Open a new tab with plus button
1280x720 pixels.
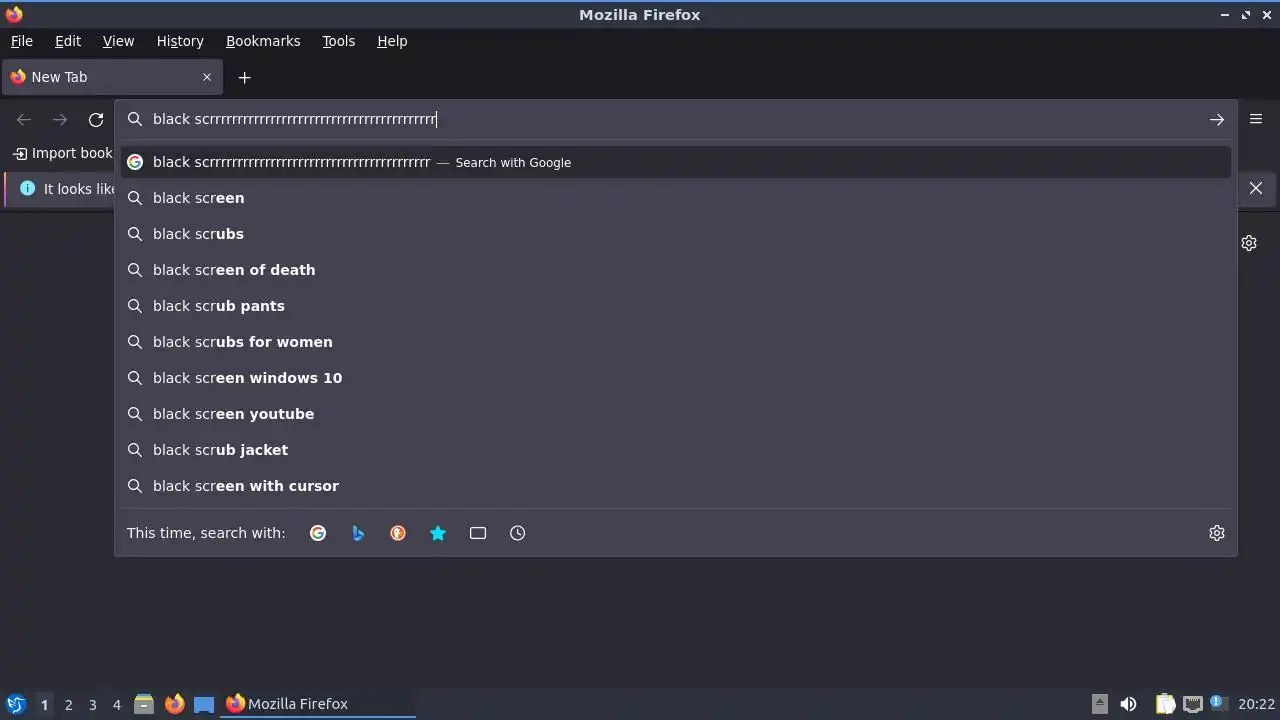tap(244, 77)
